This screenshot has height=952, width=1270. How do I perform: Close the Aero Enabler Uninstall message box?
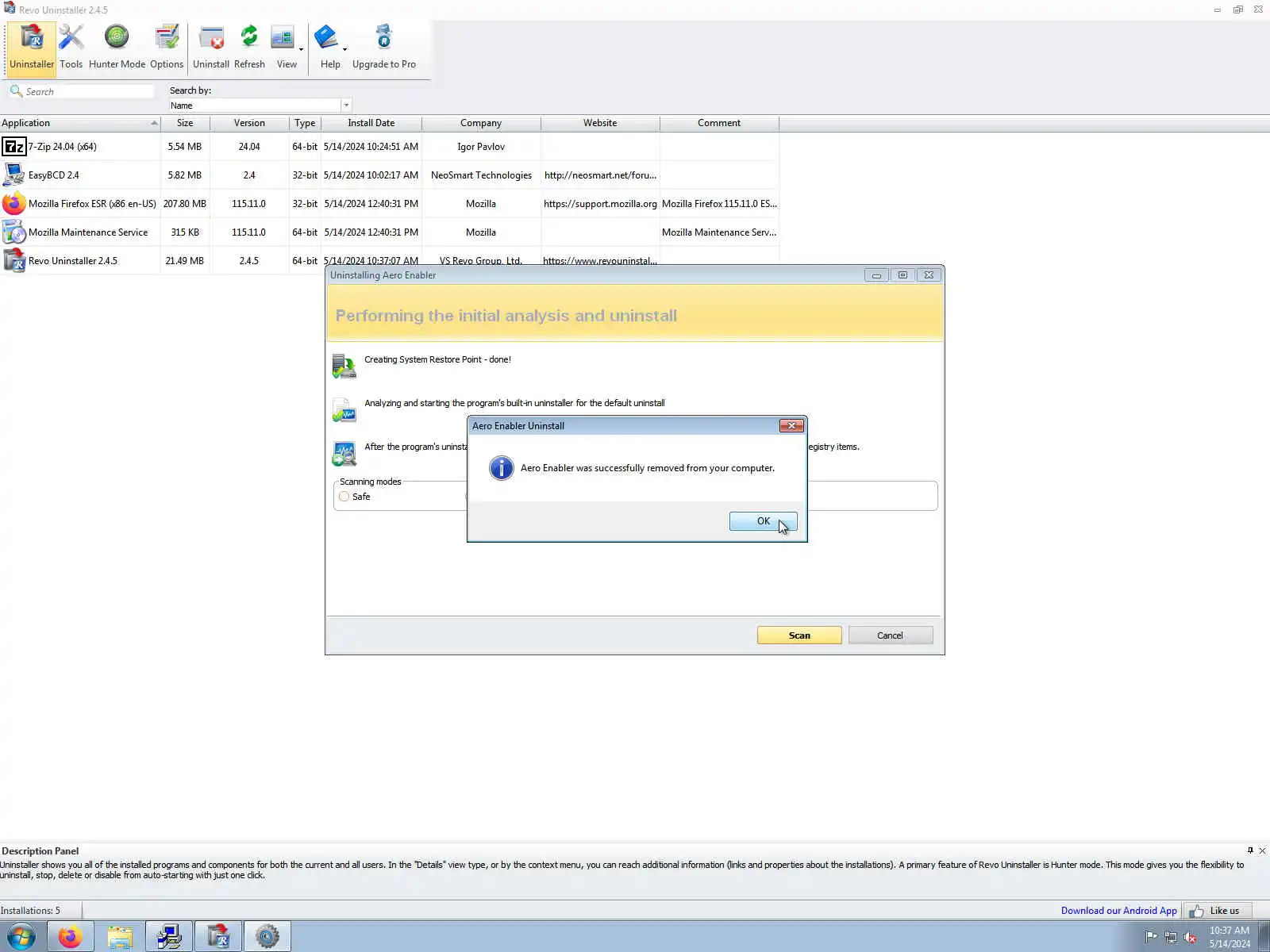791,426
